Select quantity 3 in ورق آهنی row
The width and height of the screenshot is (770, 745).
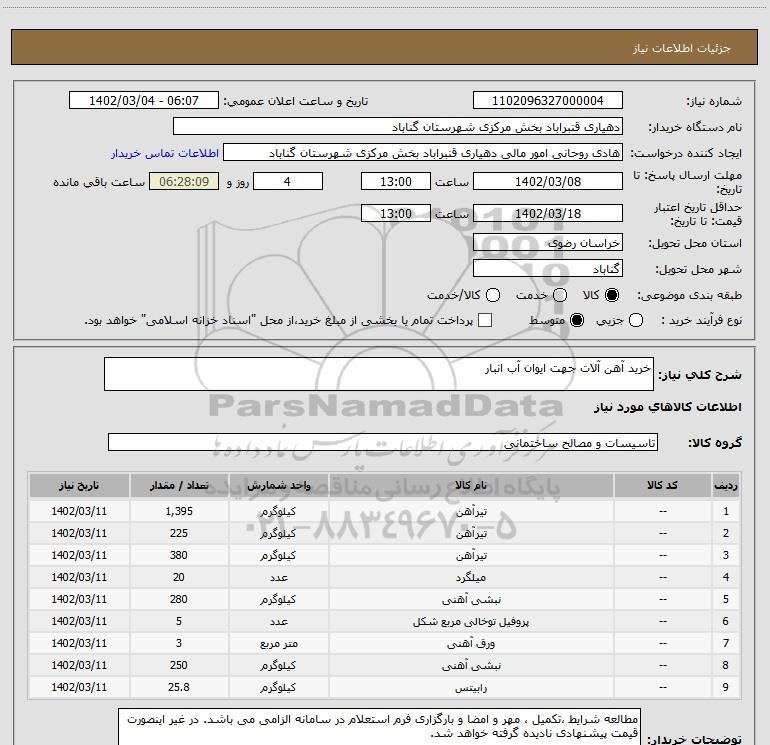pos(179,643)
